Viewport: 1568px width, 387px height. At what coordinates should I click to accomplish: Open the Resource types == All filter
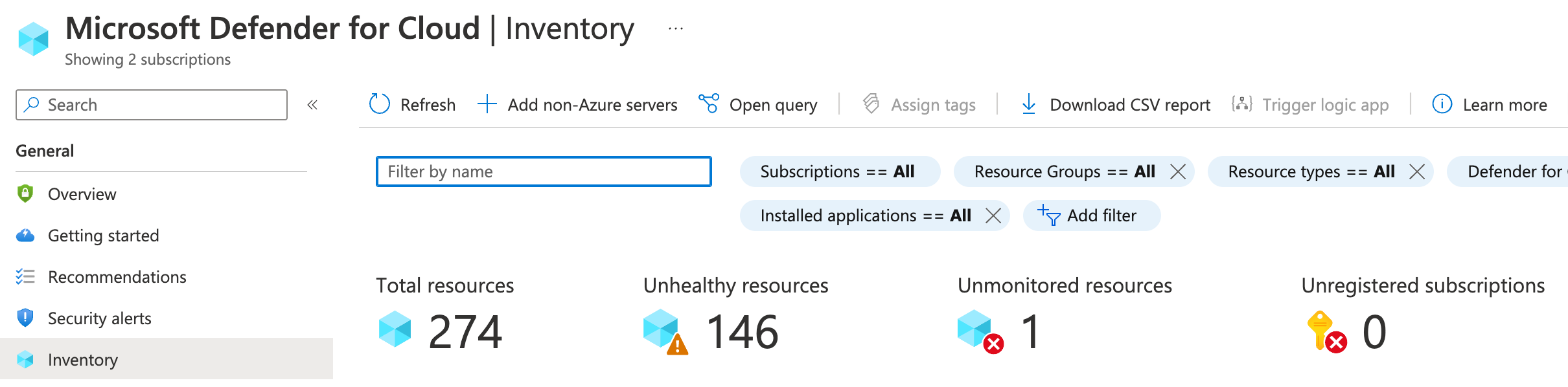[1310, 171]
